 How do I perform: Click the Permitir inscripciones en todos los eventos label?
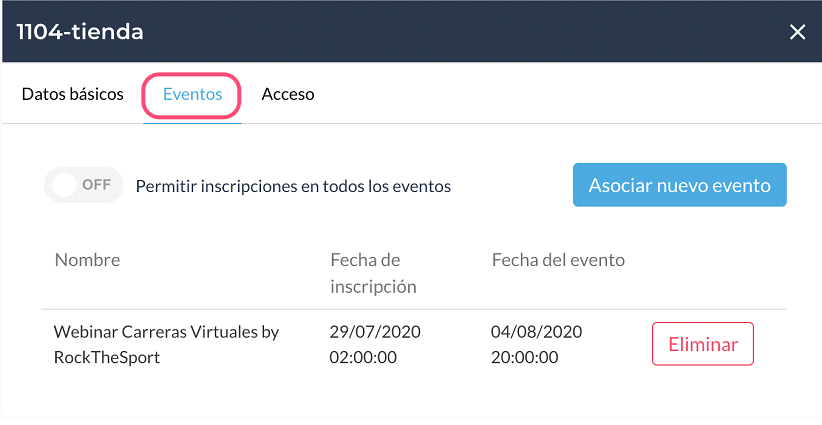293,186
